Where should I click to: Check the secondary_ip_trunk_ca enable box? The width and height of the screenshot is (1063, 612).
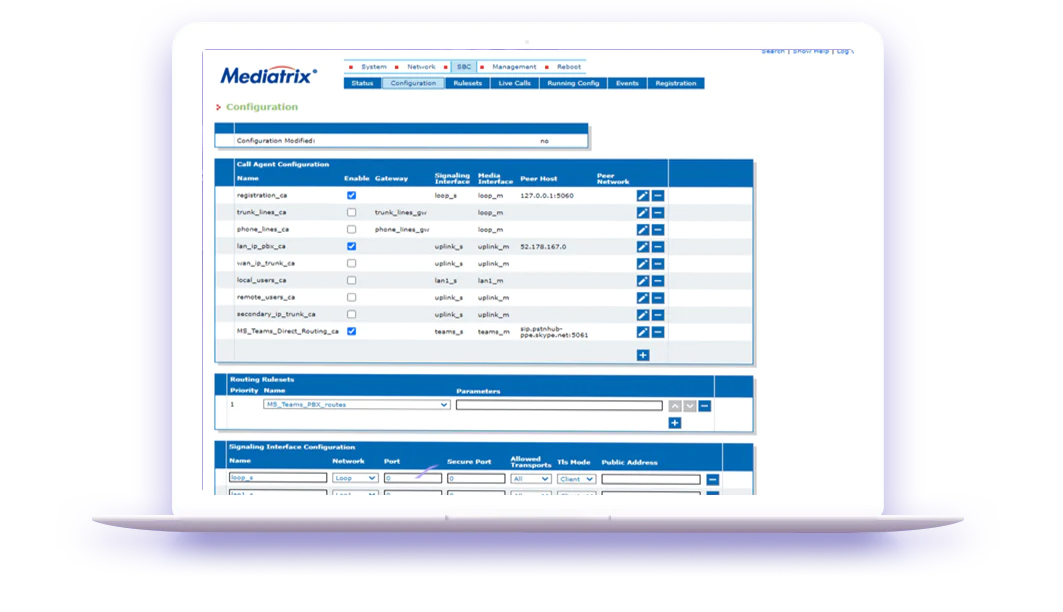[351, 314]
